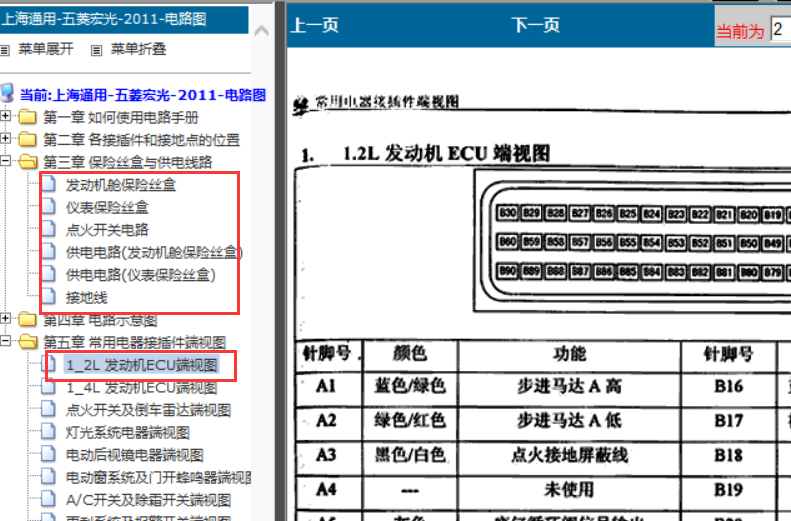Click document icon of 灯光系统电器端视图

(49, 432)
